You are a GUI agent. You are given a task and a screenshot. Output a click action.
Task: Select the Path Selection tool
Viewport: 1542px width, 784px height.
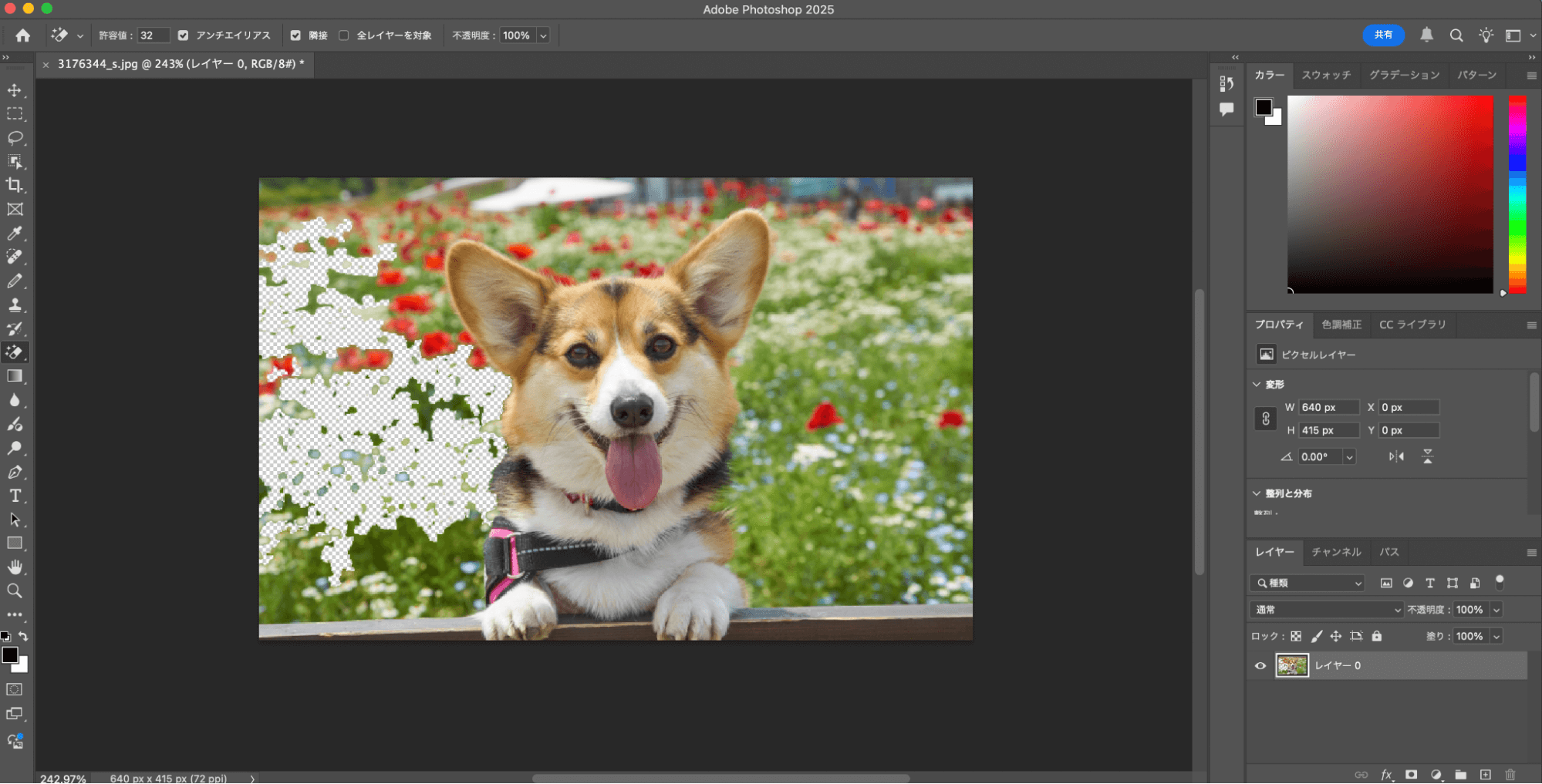coord(15,520)
